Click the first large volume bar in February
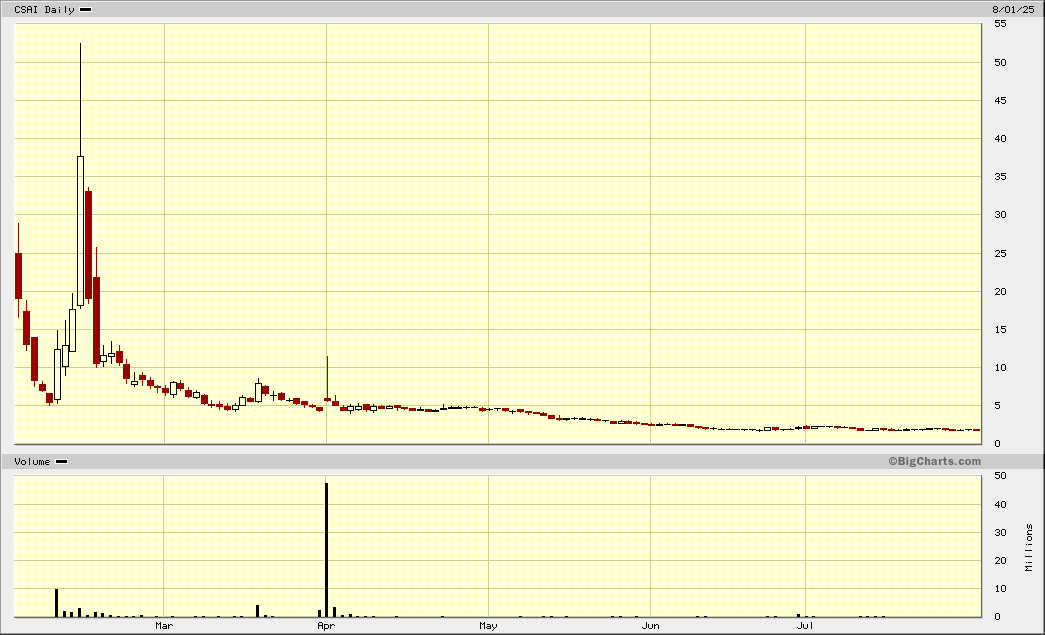1045x635 pixels. pos(56,603)
